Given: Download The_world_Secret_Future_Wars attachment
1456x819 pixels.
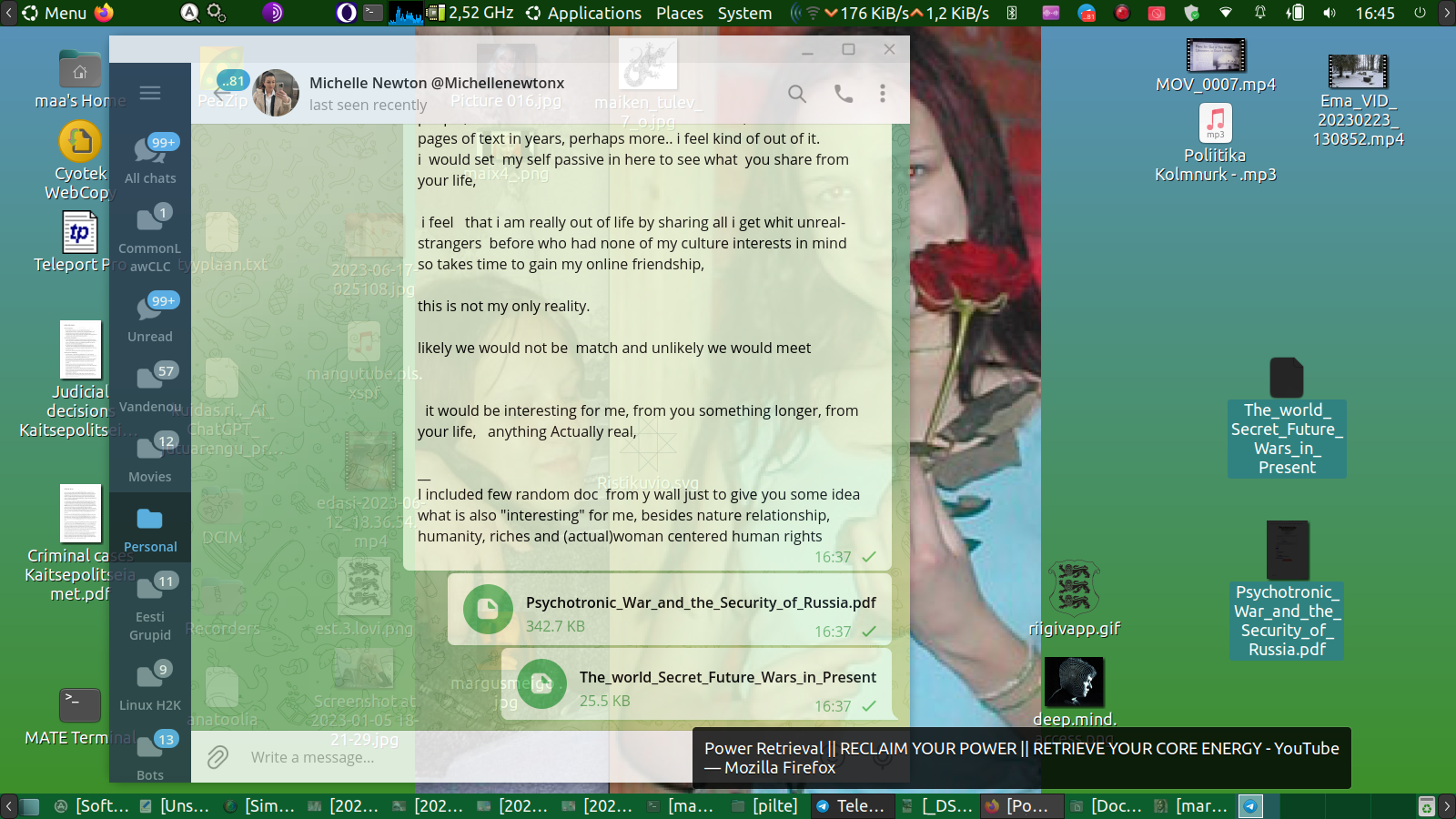Looking at the screenshot, I should pos(541,684).
